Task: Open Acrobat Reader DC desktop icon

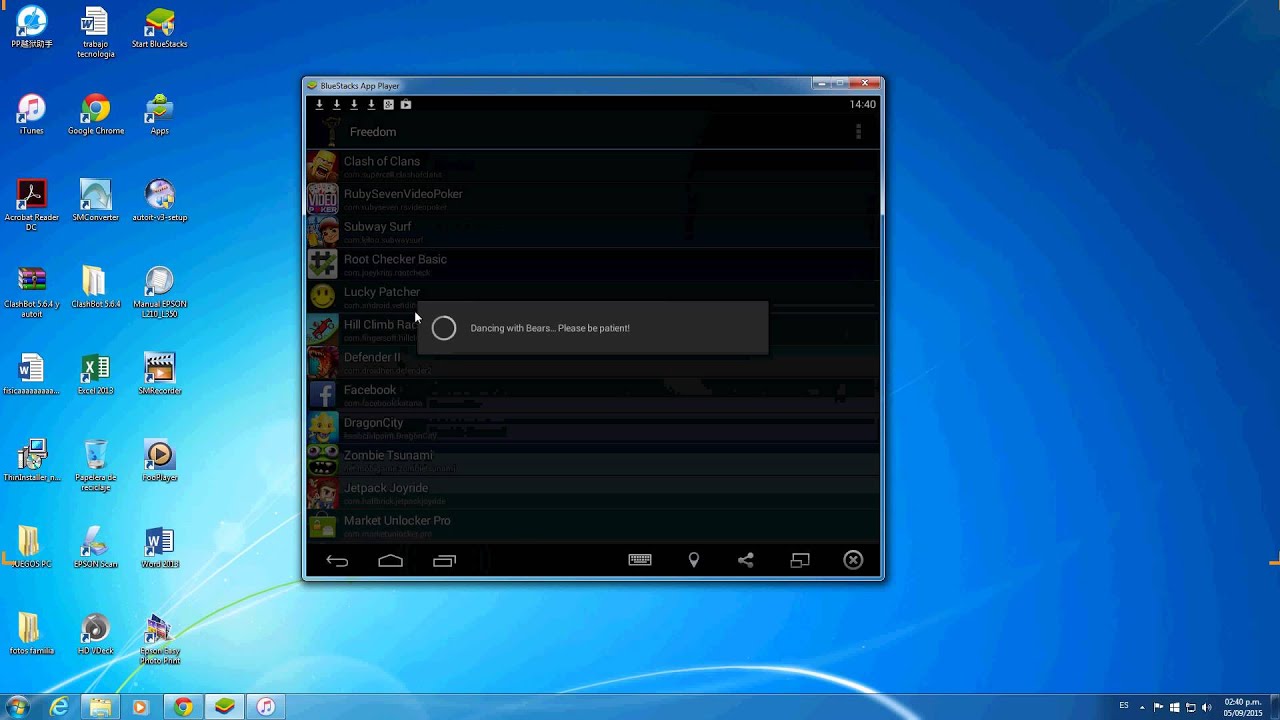Action: [32, 206]
